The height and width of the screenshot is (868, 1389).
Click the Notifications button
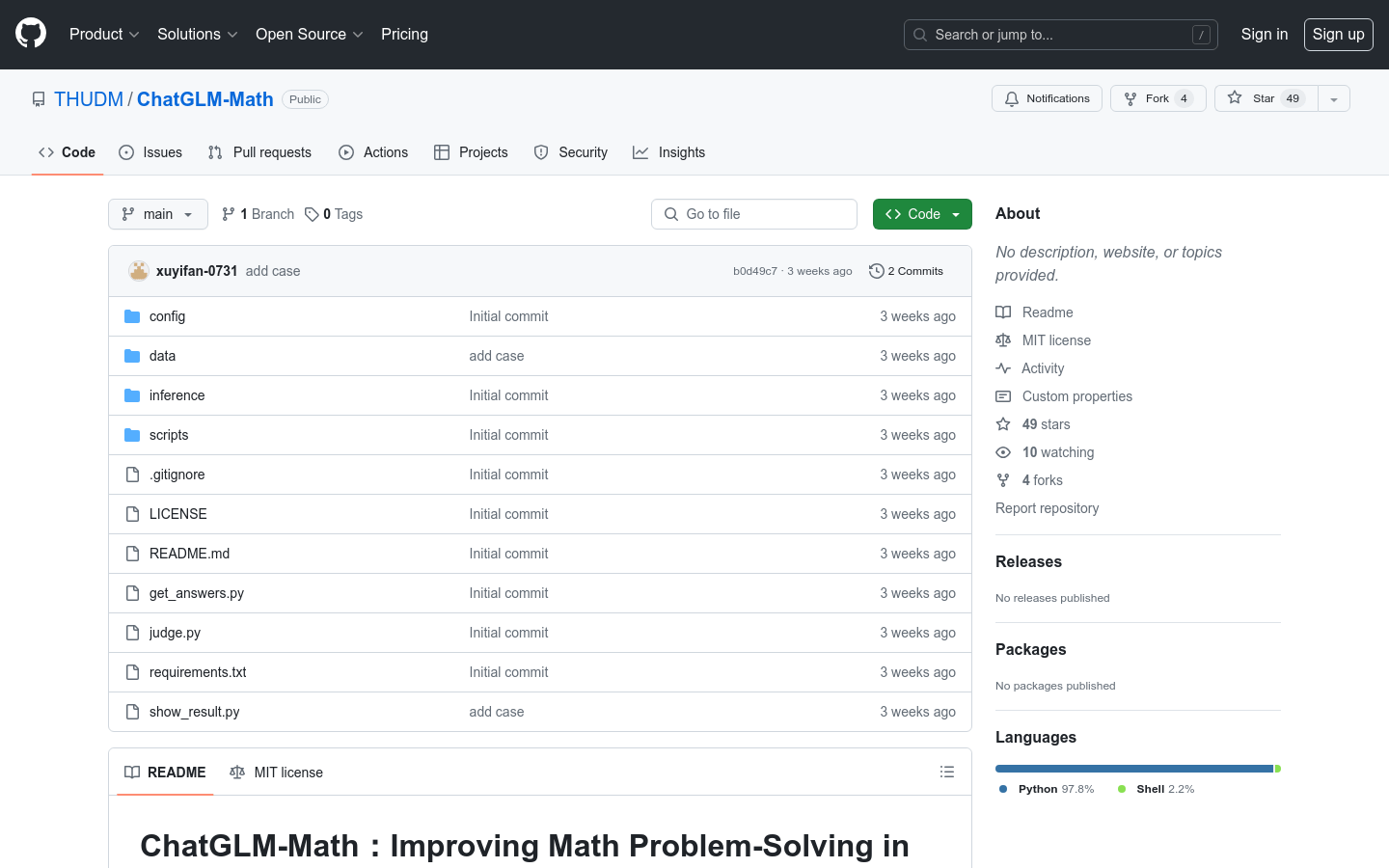tap(1047, 98)
